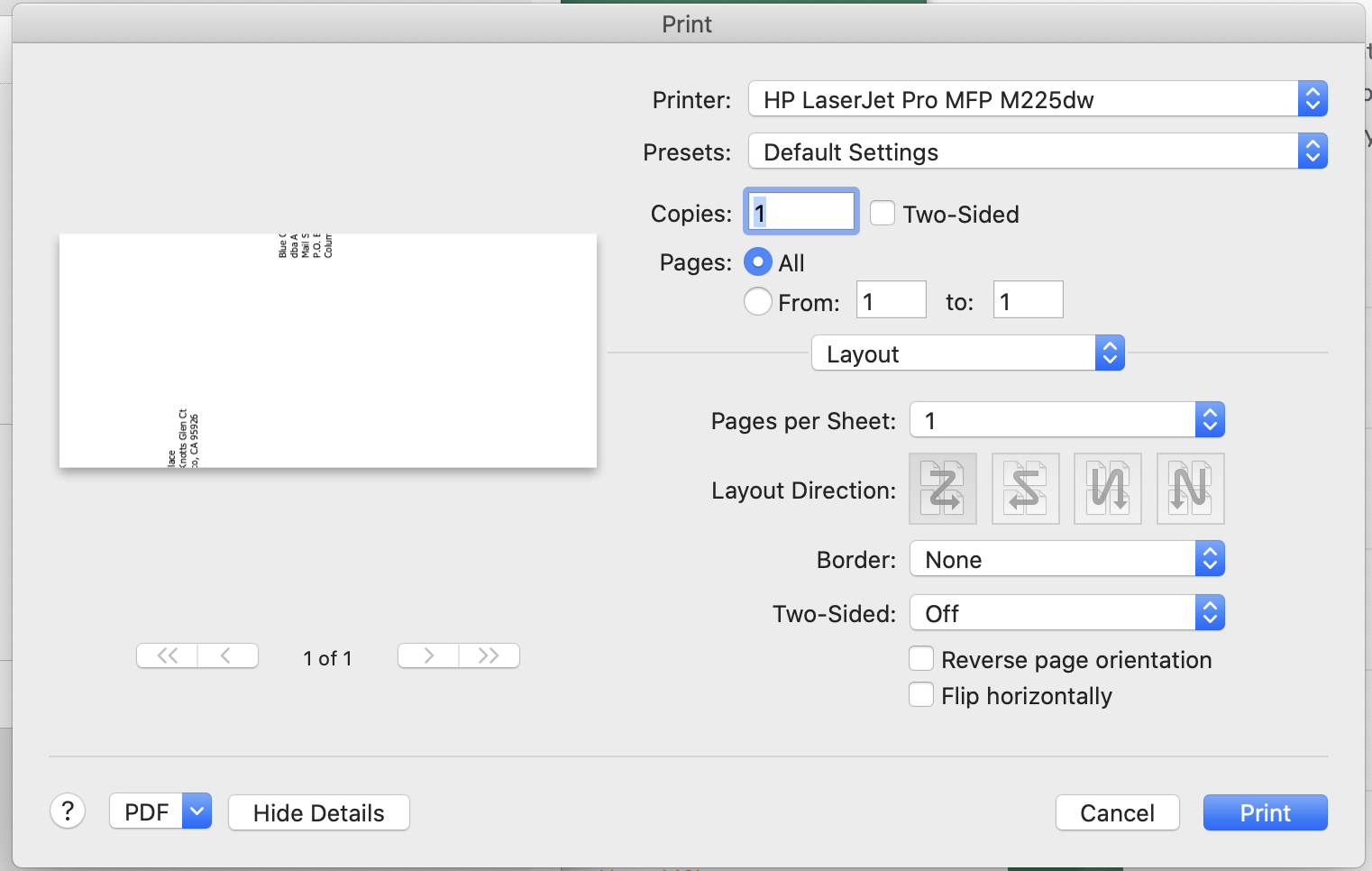Choose the N-shaped layout direction icon
The height and width of the screenshot is (871, 1372).
tap(1190, 489)
